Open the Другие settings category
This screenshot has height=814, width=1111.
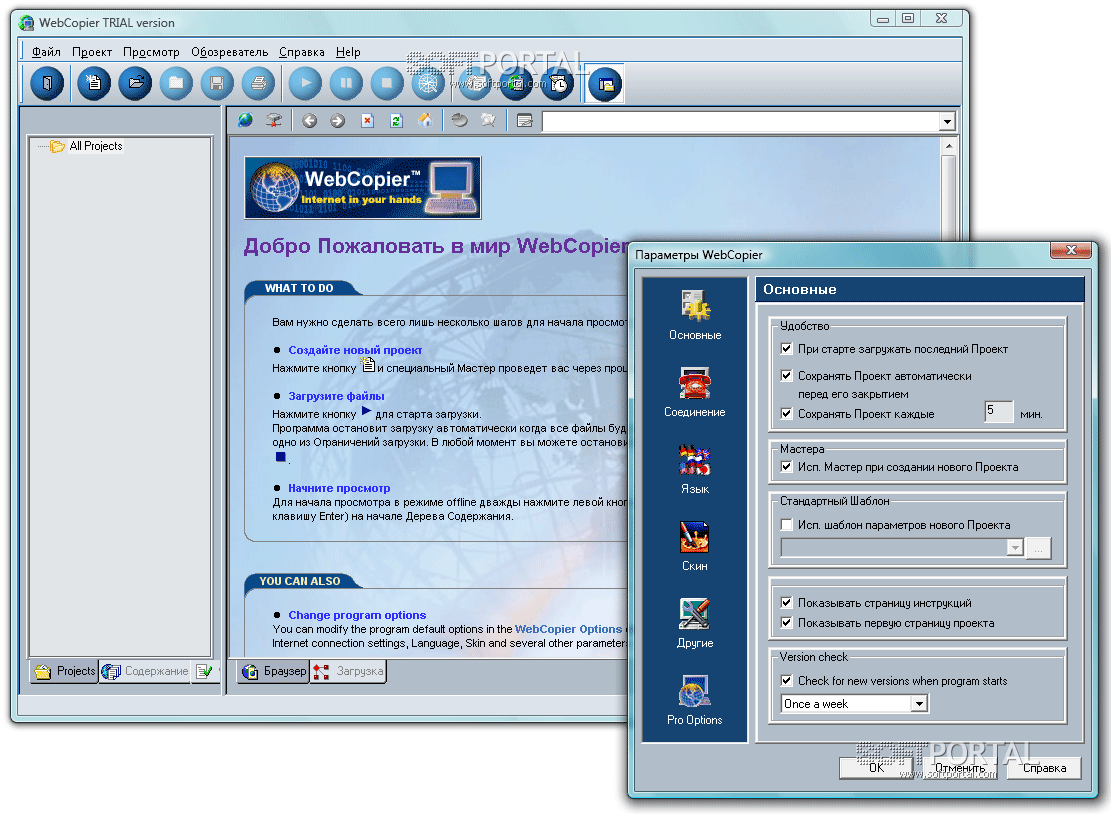[x=695, y=623]
